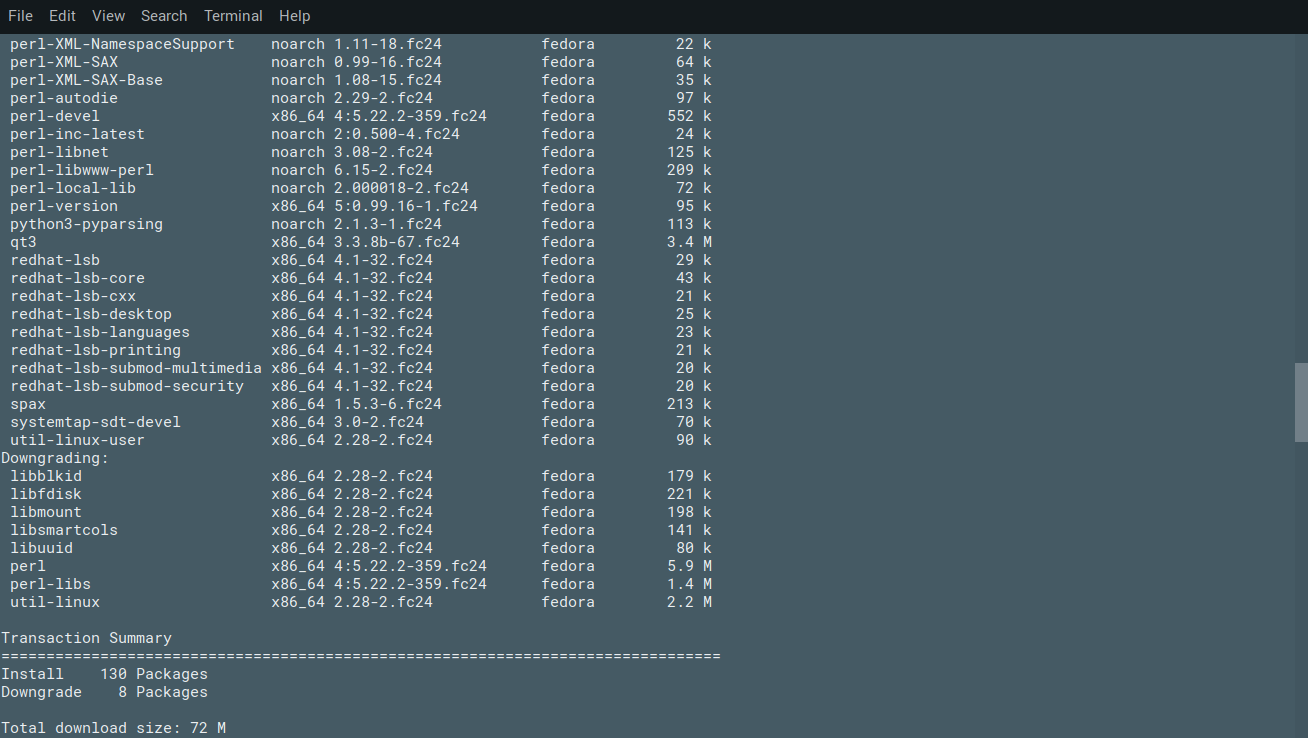The height and width of the screenshot is (738, 1308).
Task: Select the perl-devel package name
Action: click(x=55, y=116)
